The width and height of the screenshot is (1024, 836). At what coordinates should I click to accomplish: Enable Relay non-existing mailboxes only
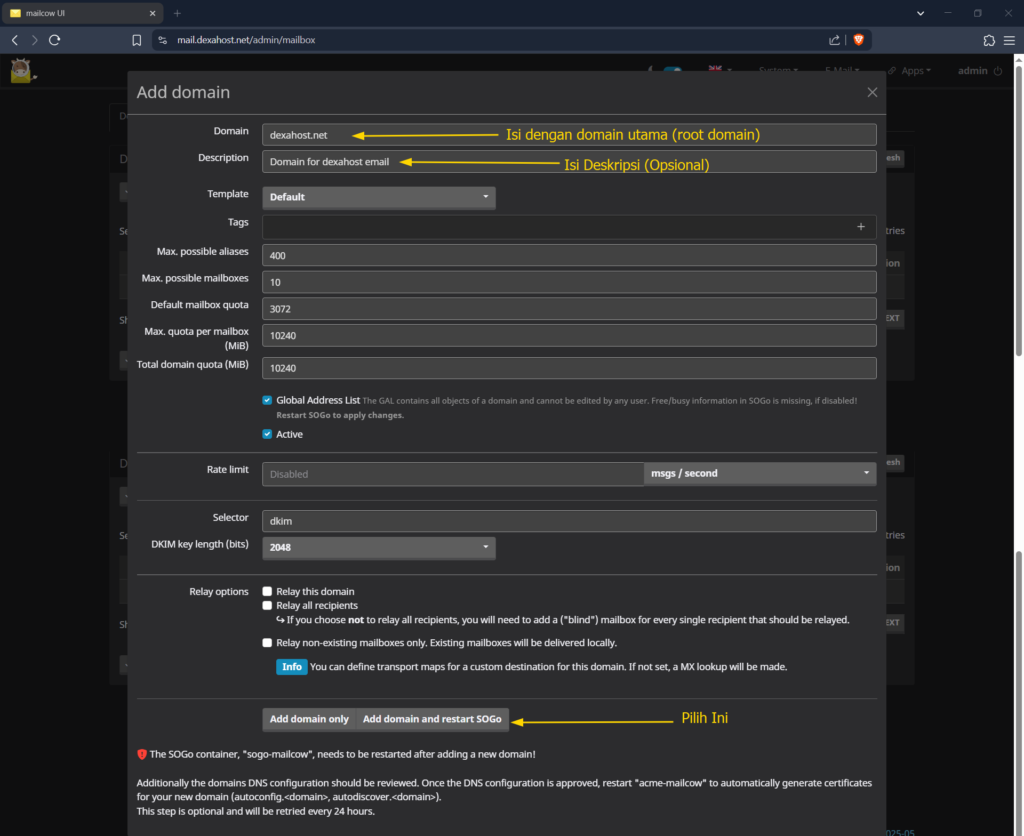click(x=267, y=643)
